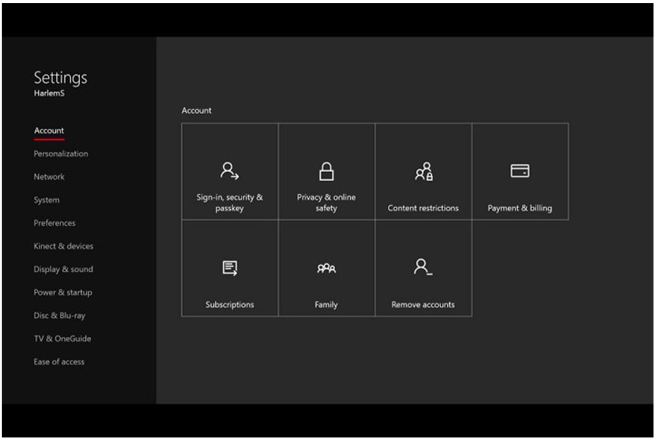664x441 pixels.
Task: Open 'Sign-in, security & passkey' tile label
Action: 230,202
